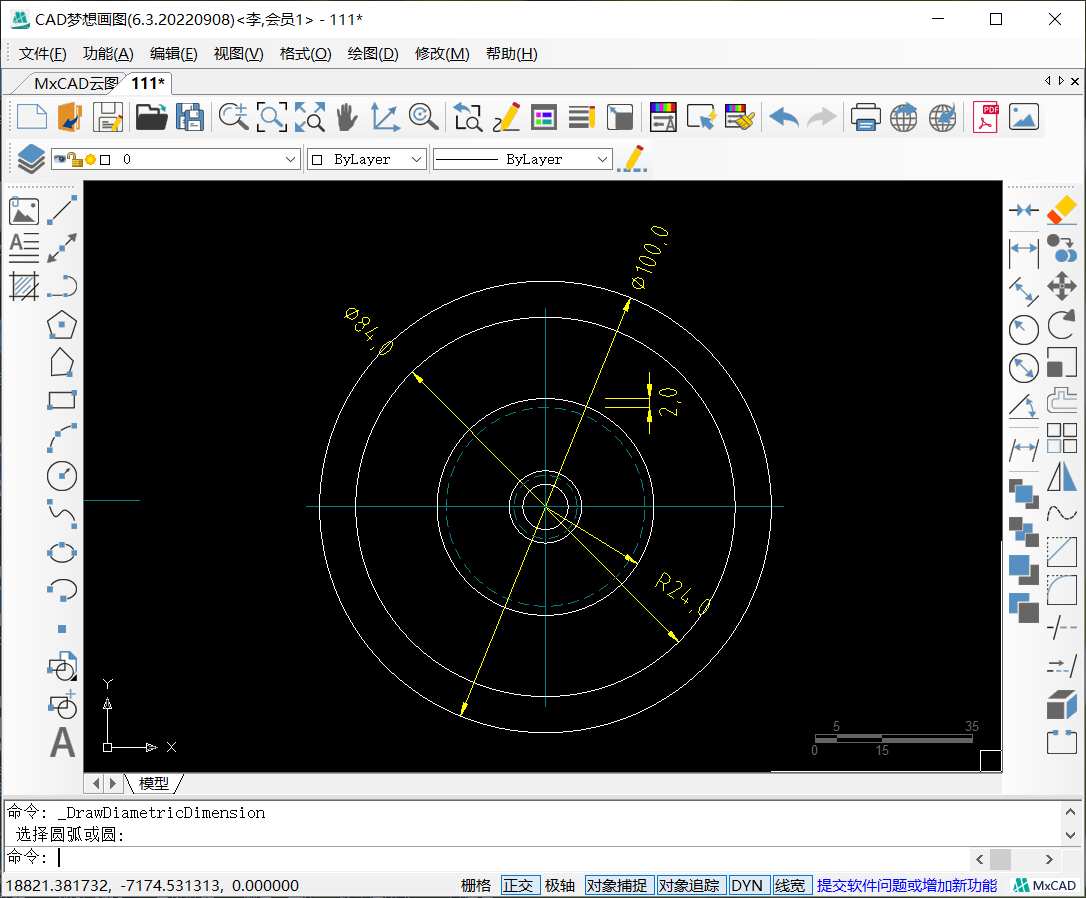Select the Eraser tool
The image size is (1086, 898).
point(1061,210)
